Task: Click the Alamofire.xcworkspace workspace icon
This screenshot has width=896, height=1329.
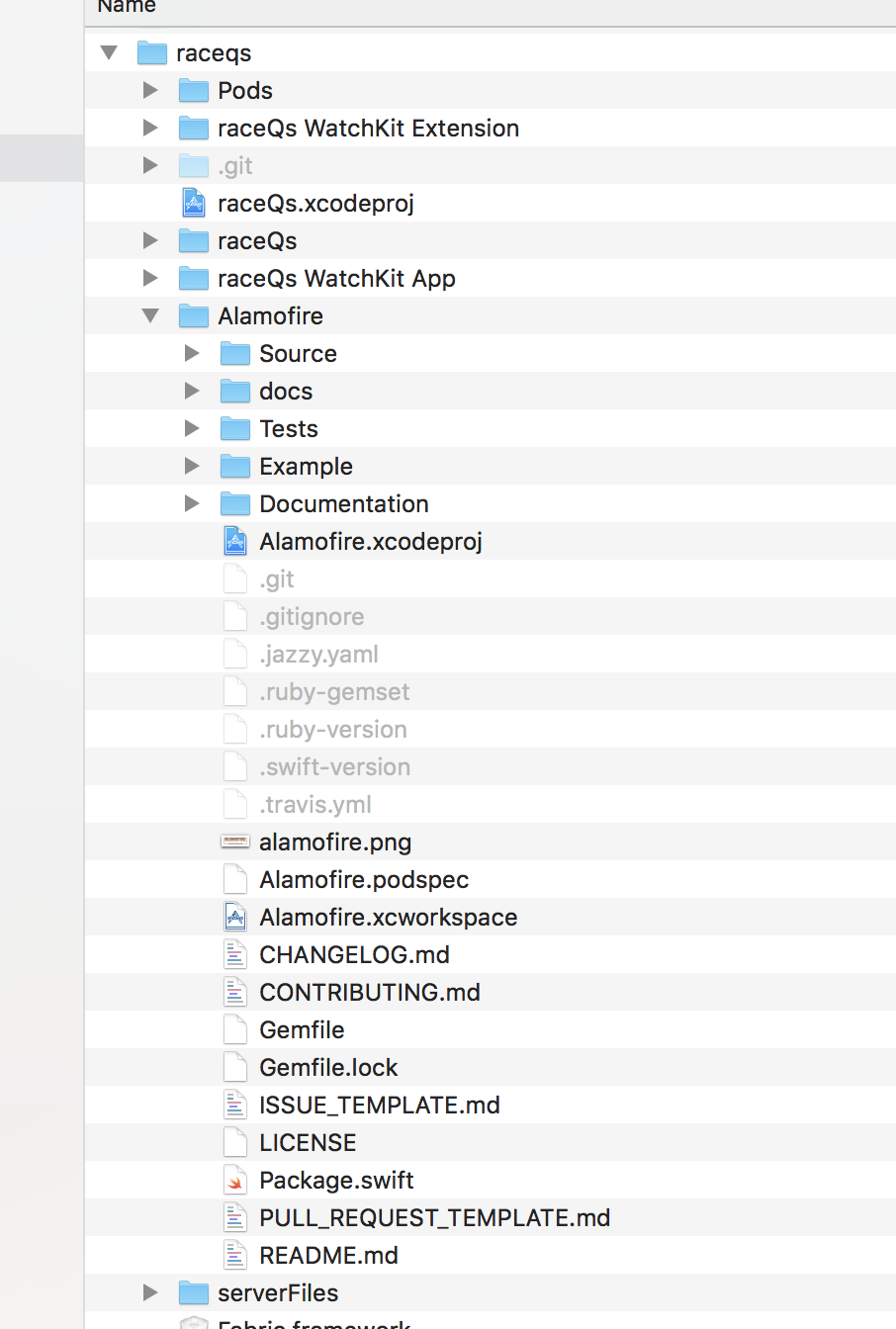Action: 235,917
